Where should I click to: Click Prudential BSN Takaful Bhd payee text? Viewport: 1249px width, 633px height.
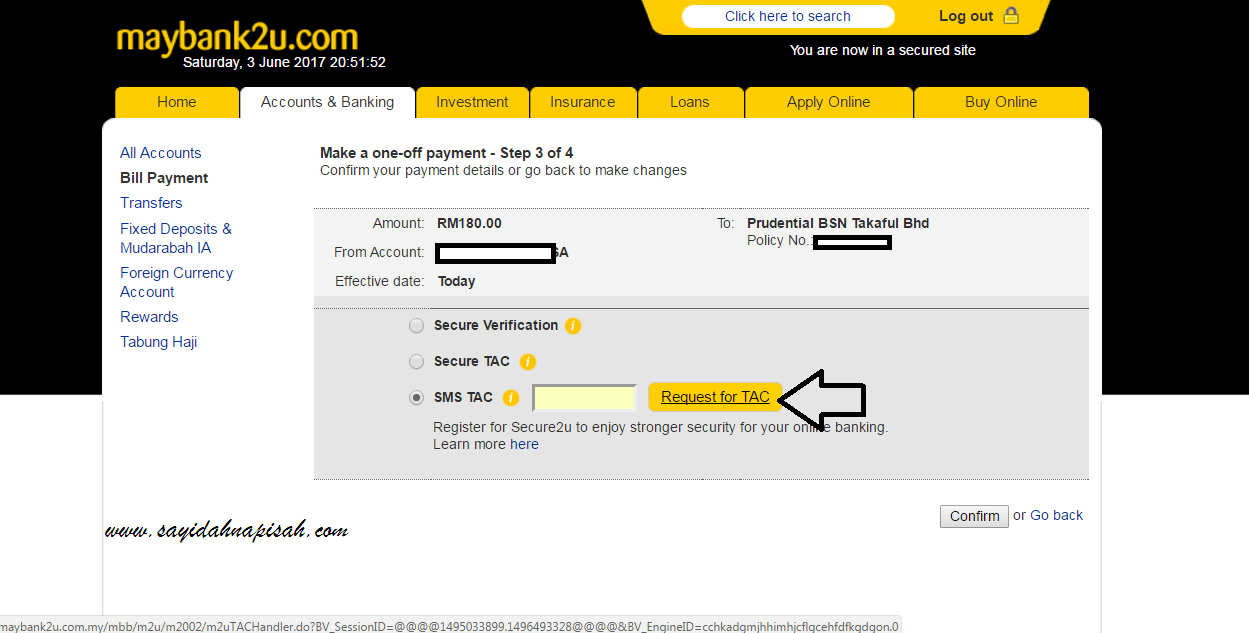[x=838, y=223]
